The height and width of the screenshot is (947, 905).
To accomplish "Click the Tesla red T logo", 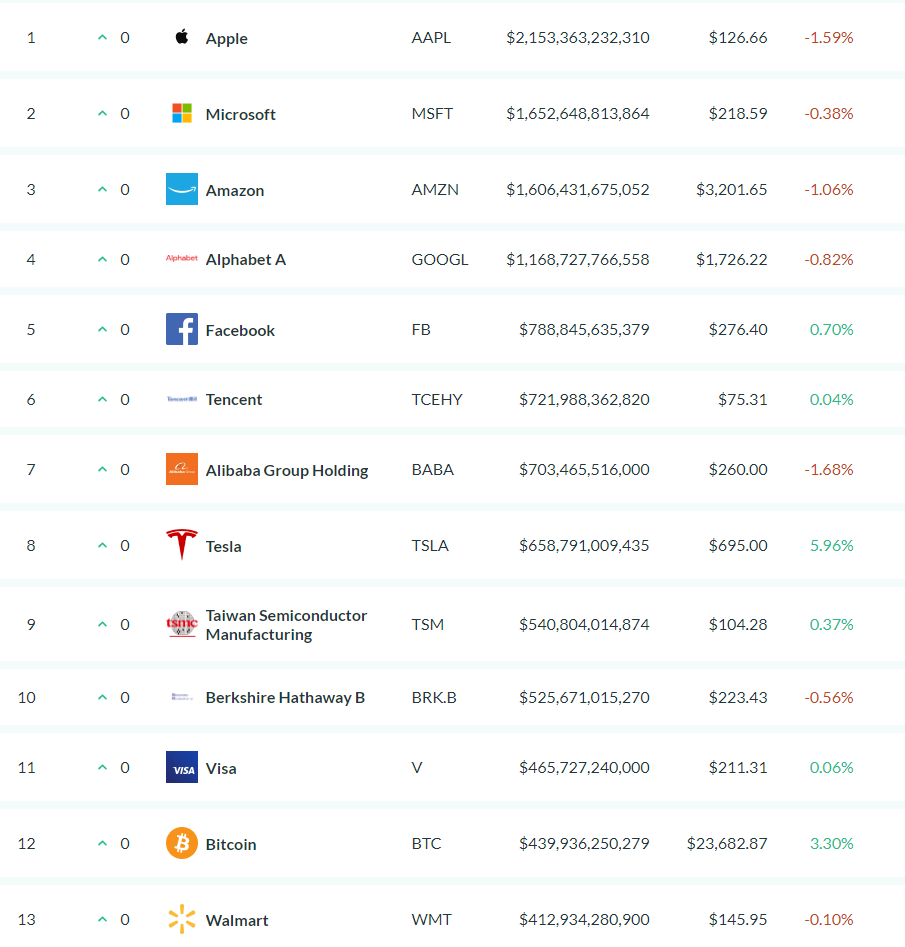I will [182, 545].
